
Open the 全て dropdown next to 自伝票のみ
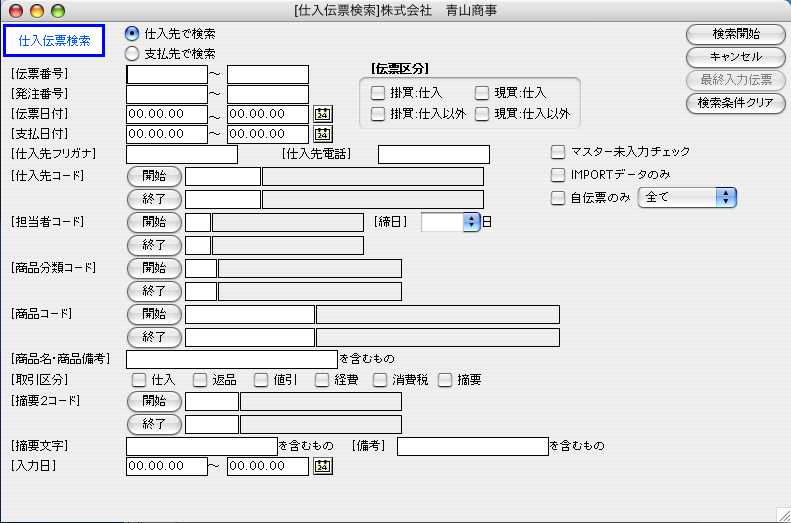click(x=686, y=198)
